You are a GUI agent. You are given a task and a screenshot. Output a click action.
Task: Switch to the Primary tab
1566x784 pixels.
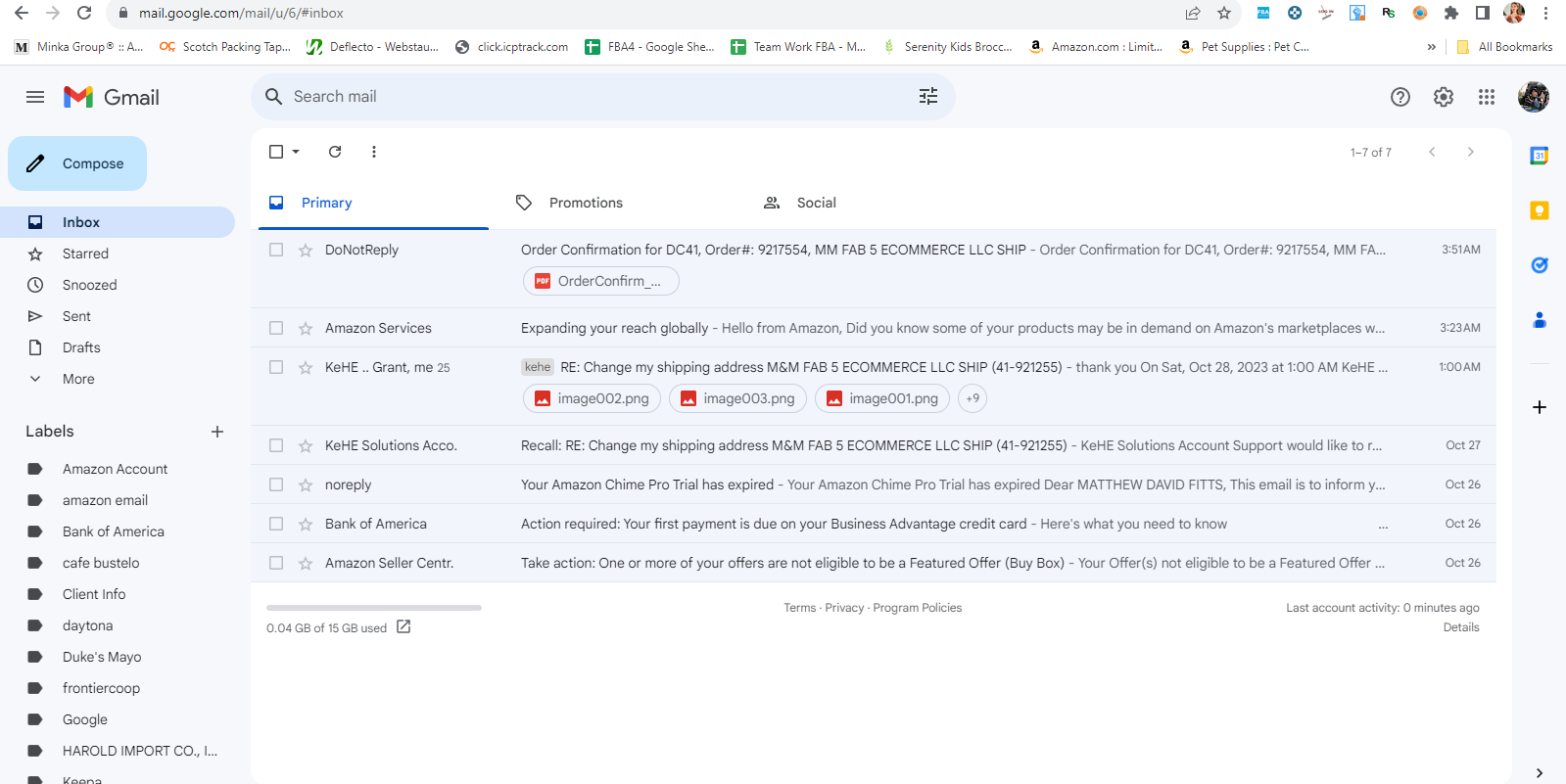click(x=373, y=203)
